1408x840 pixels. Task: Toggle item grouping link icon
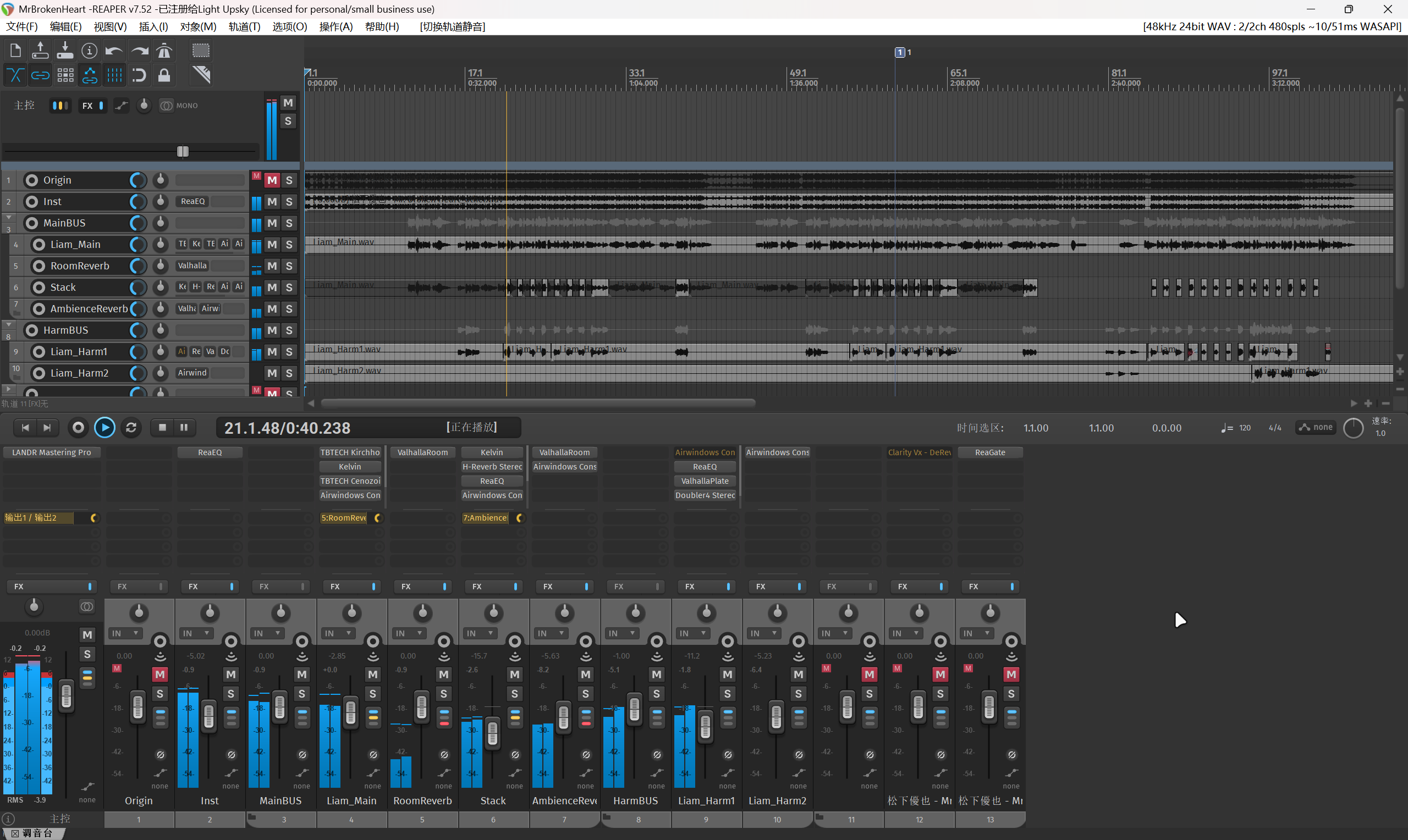[x=40, y=75]
